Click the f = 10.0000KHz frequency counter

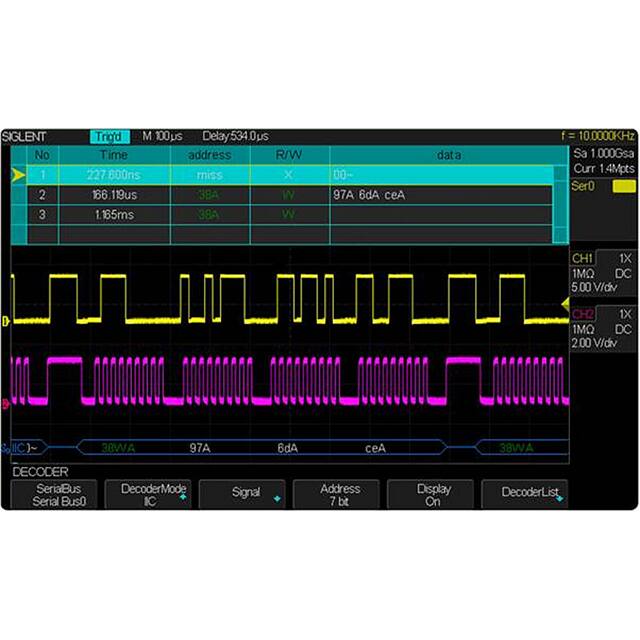[x=598, y=136]
